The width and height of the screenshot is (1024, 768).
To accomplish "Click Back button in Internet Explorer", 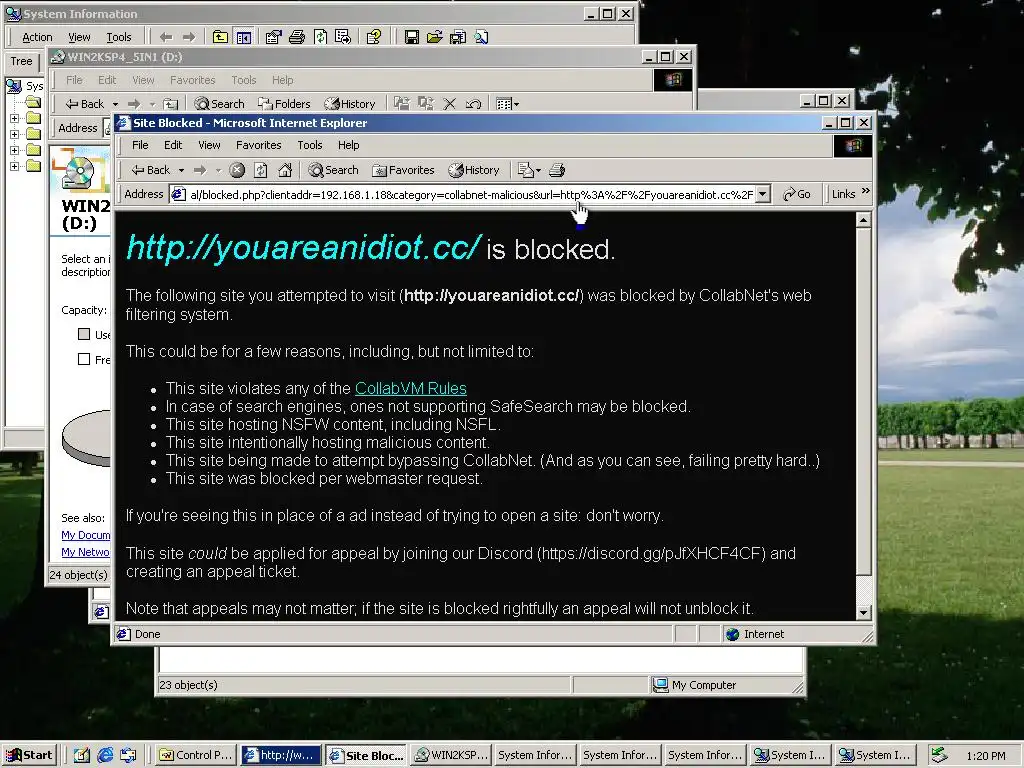I will (150, 170).
